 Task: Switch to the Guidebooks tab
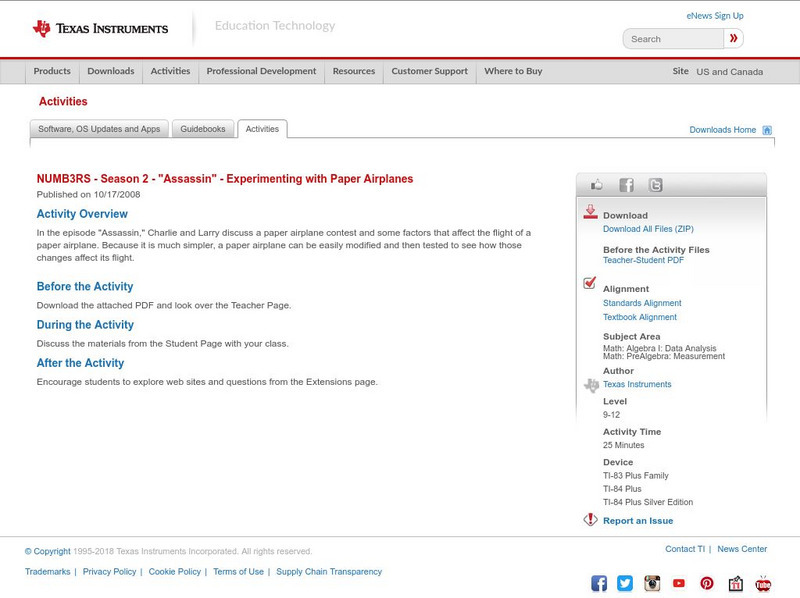pos(203,129)
